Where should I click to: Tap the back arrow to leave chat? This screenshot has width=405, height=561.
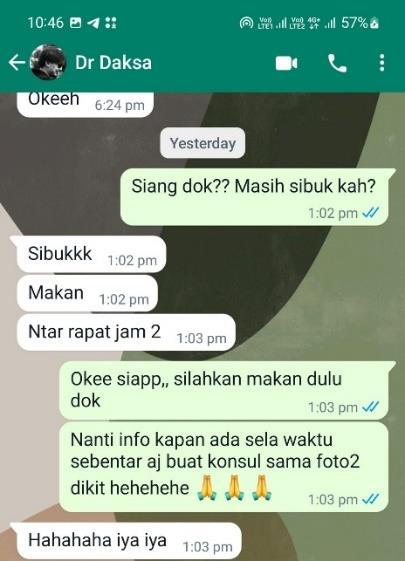pos(16,63)
